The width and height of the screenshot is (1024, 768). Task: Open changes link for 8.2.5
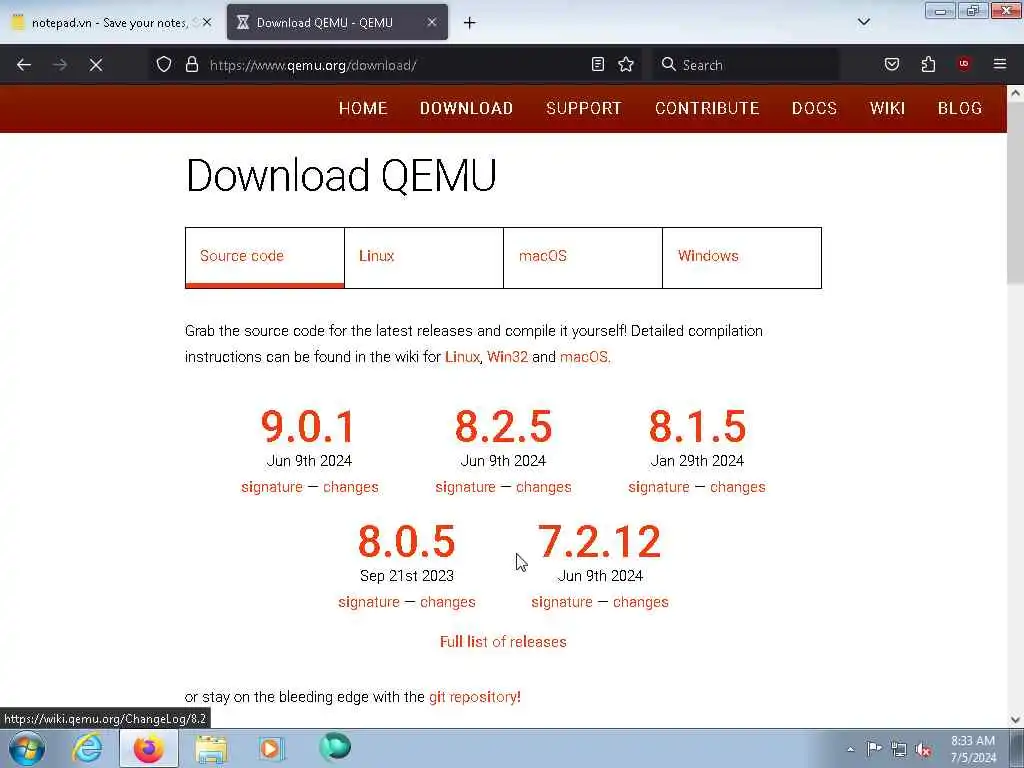(x=543, y=487)
